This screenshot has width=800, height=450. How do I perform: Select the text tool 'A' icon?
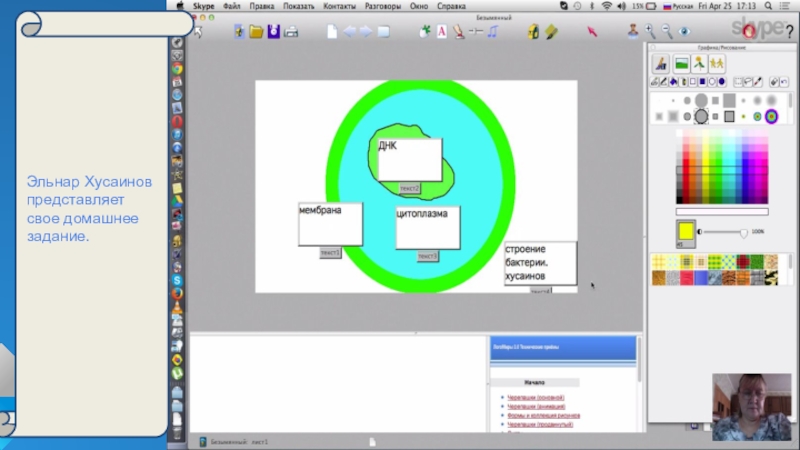441,32
